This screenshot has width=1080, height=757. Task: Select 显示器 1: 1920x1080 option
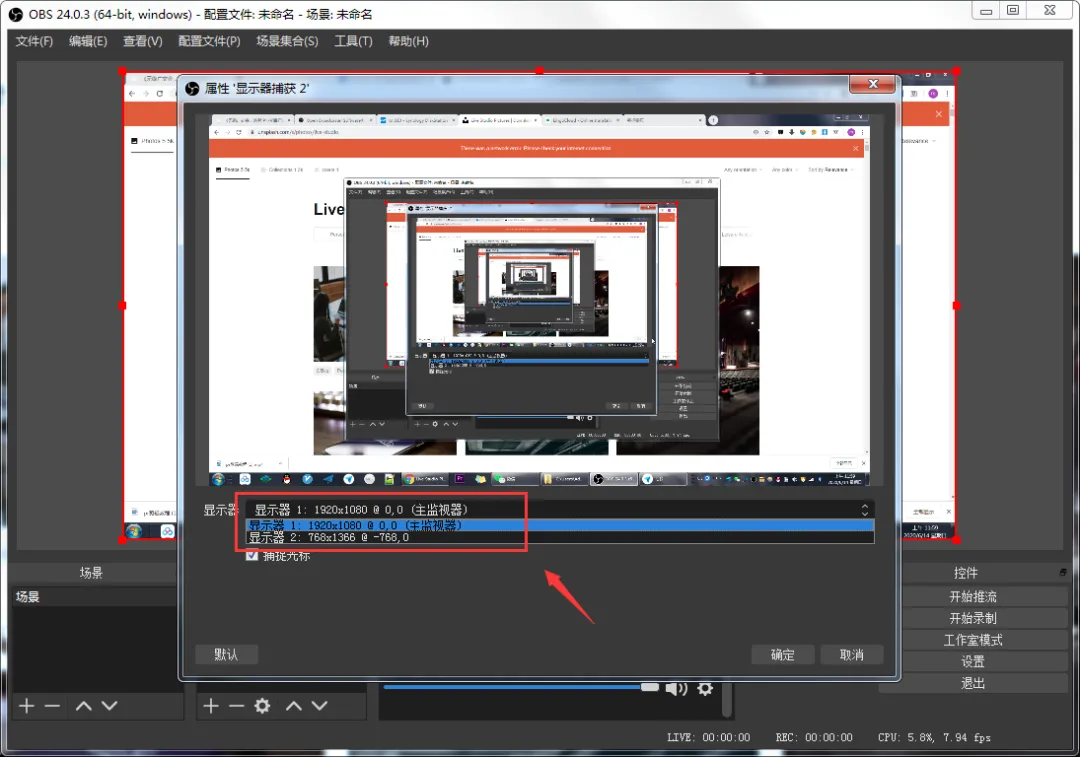coord(560,526)
